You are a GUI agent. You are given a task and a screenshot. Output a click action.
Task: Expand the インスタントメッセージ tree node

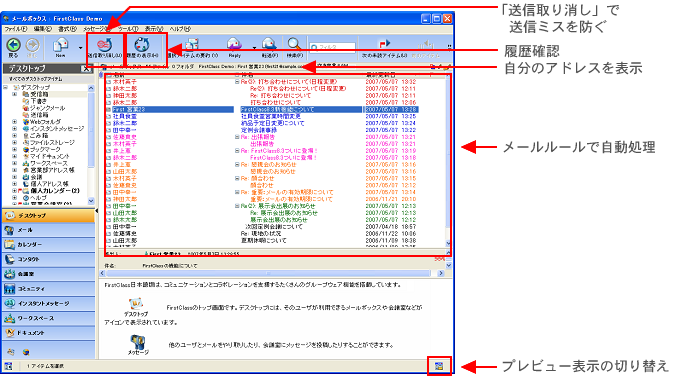click(x=15, y=129)
